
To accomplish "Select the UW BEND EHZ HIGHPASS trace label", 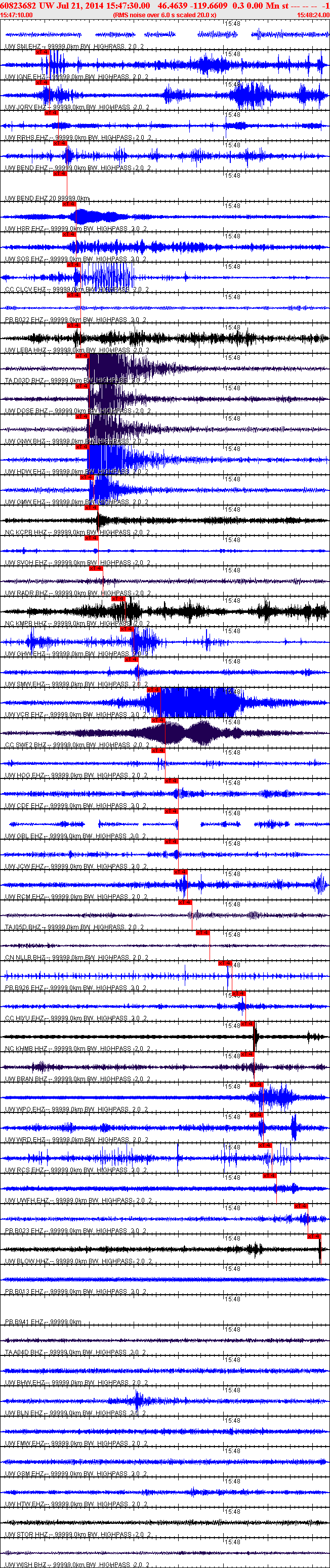I will click(x=77, y=169).
